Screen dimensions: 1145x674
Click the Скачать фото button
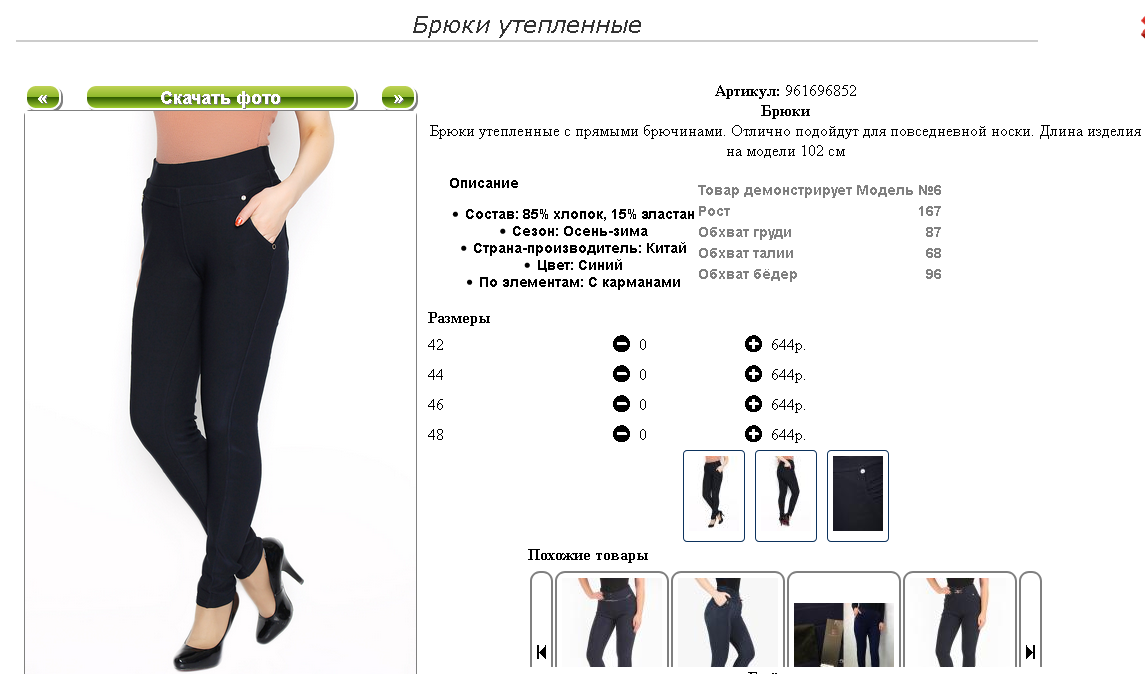tap(221, 98)
